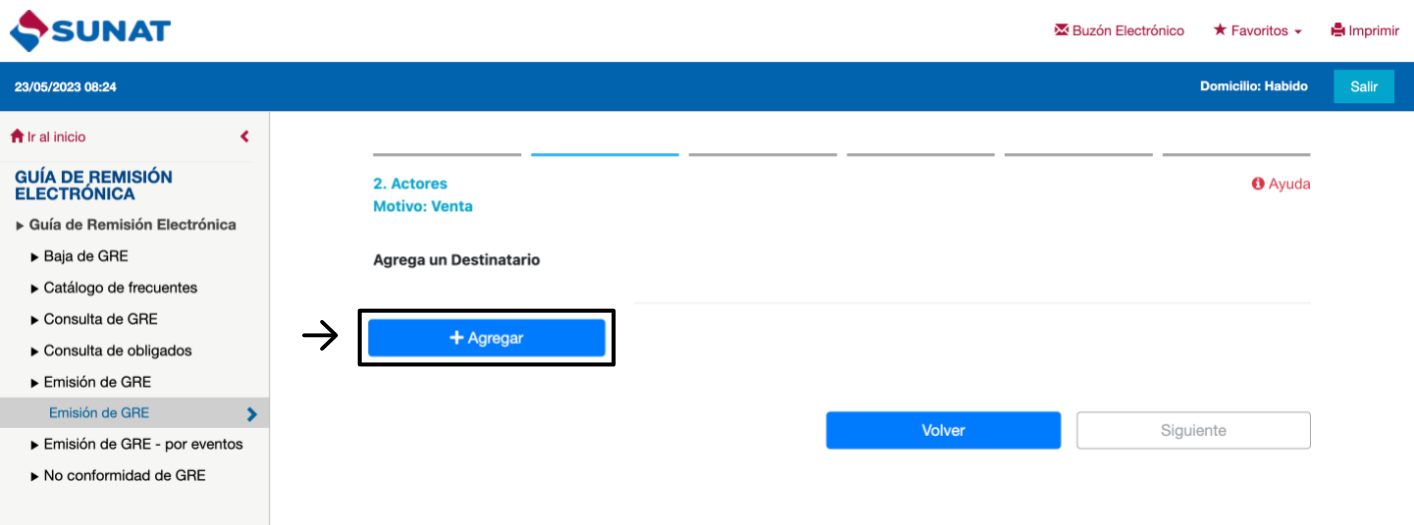Expand Catálogo de frecuentes section
This screenshot has width=1414, height=525.
[120, 288]
